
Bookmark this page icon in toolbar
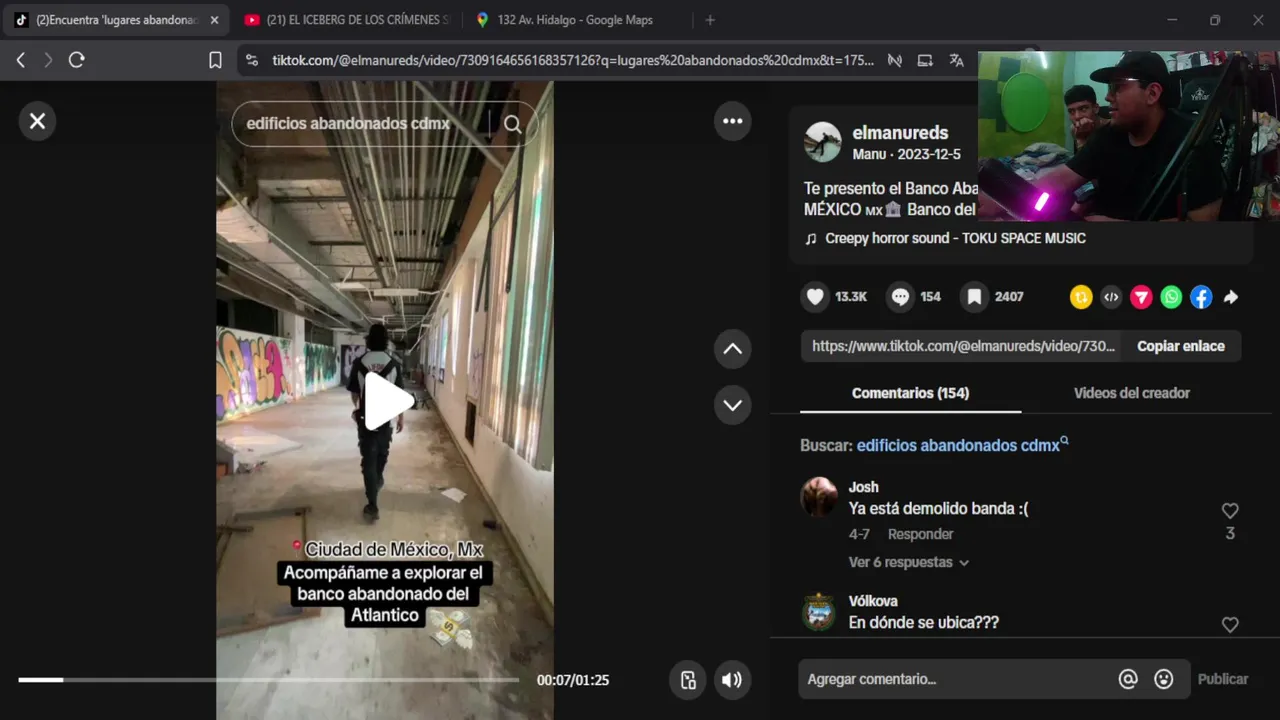coord(215,60)
